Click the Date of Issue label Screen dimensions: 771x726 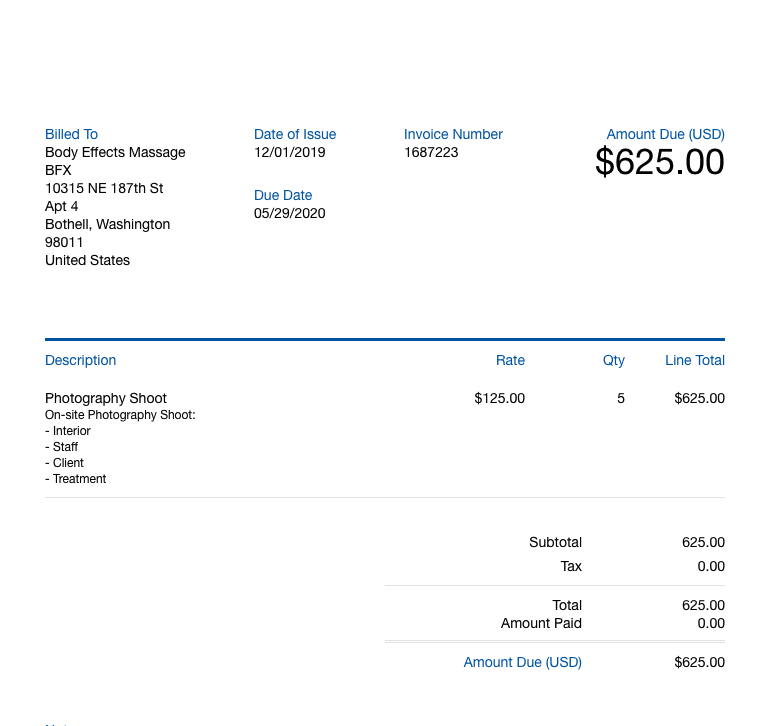coord(295,134)
